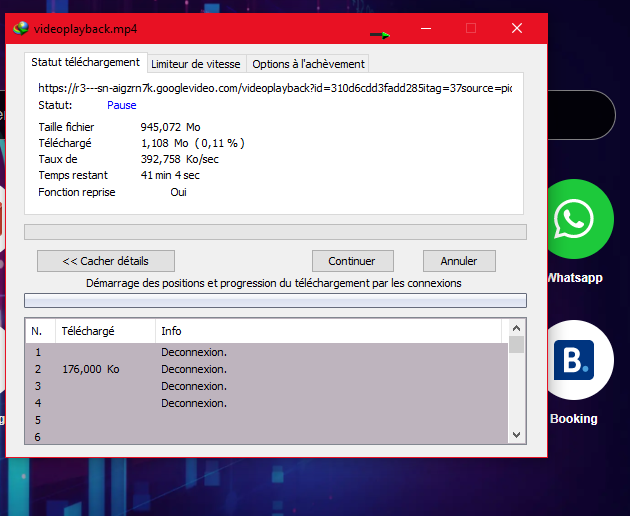
Task: Select connection row 2 with 176,000 Ko
Action: [267, 369]
